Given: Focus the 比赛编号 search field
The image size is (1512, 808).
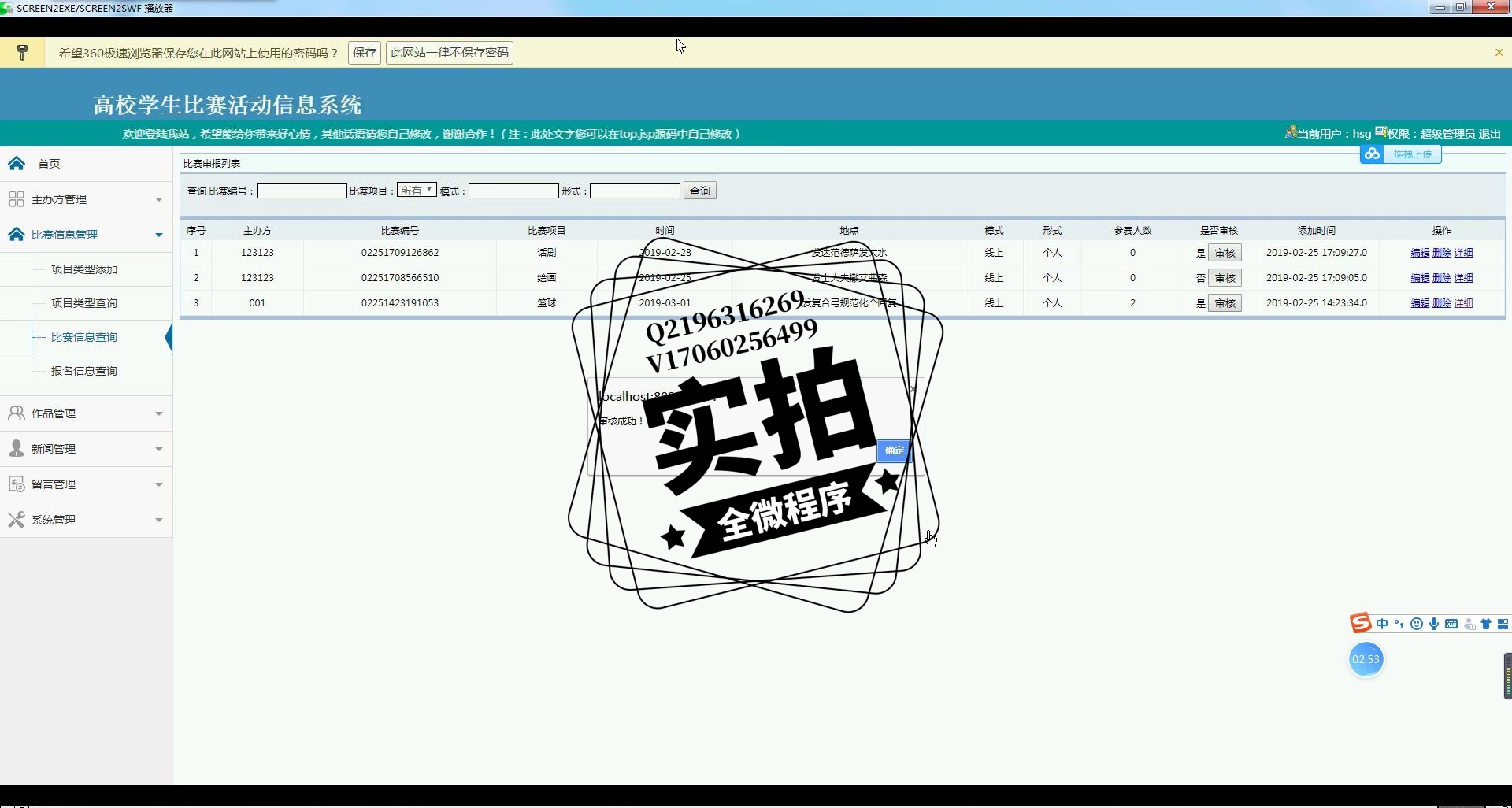Looking at the screenshot, I should [302, 191].
